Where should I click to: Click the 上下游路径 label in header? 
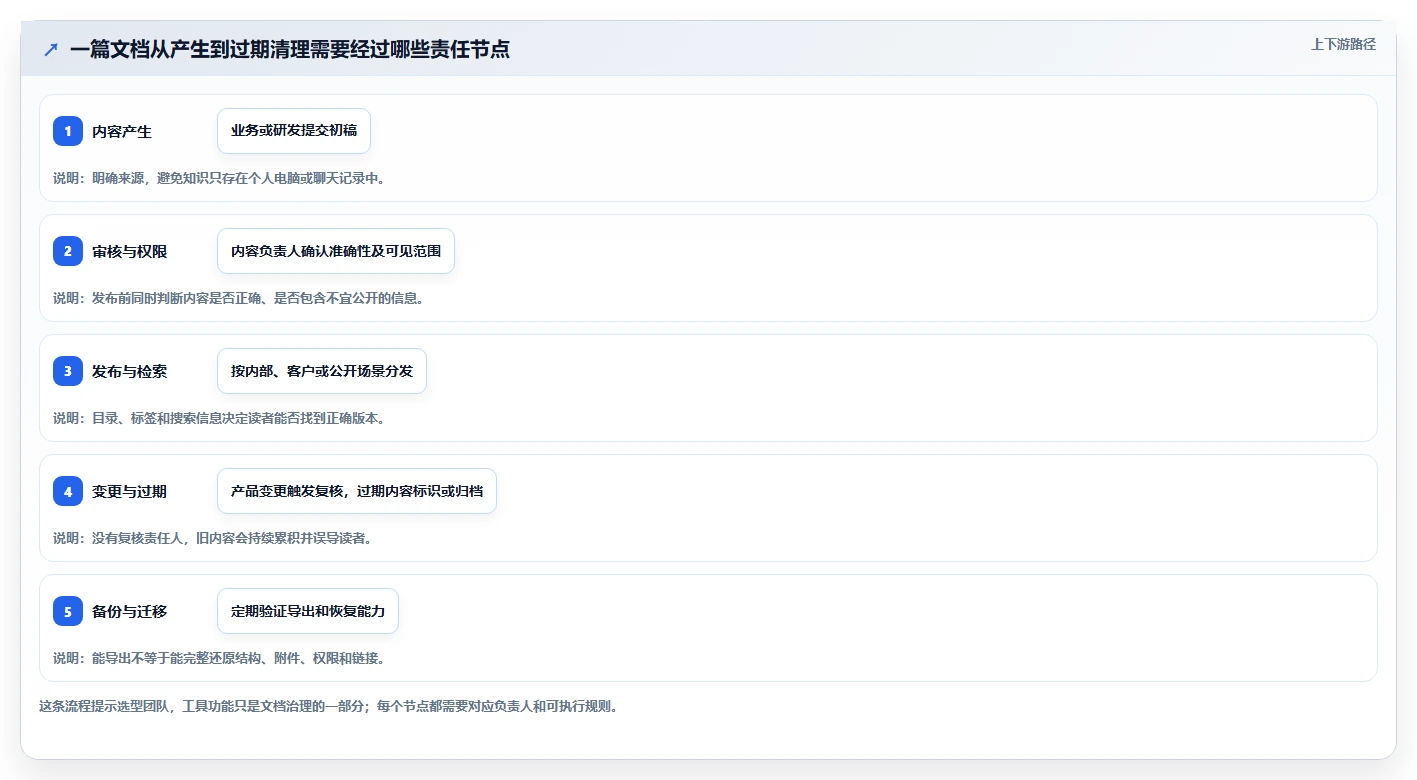(1343, 44)
